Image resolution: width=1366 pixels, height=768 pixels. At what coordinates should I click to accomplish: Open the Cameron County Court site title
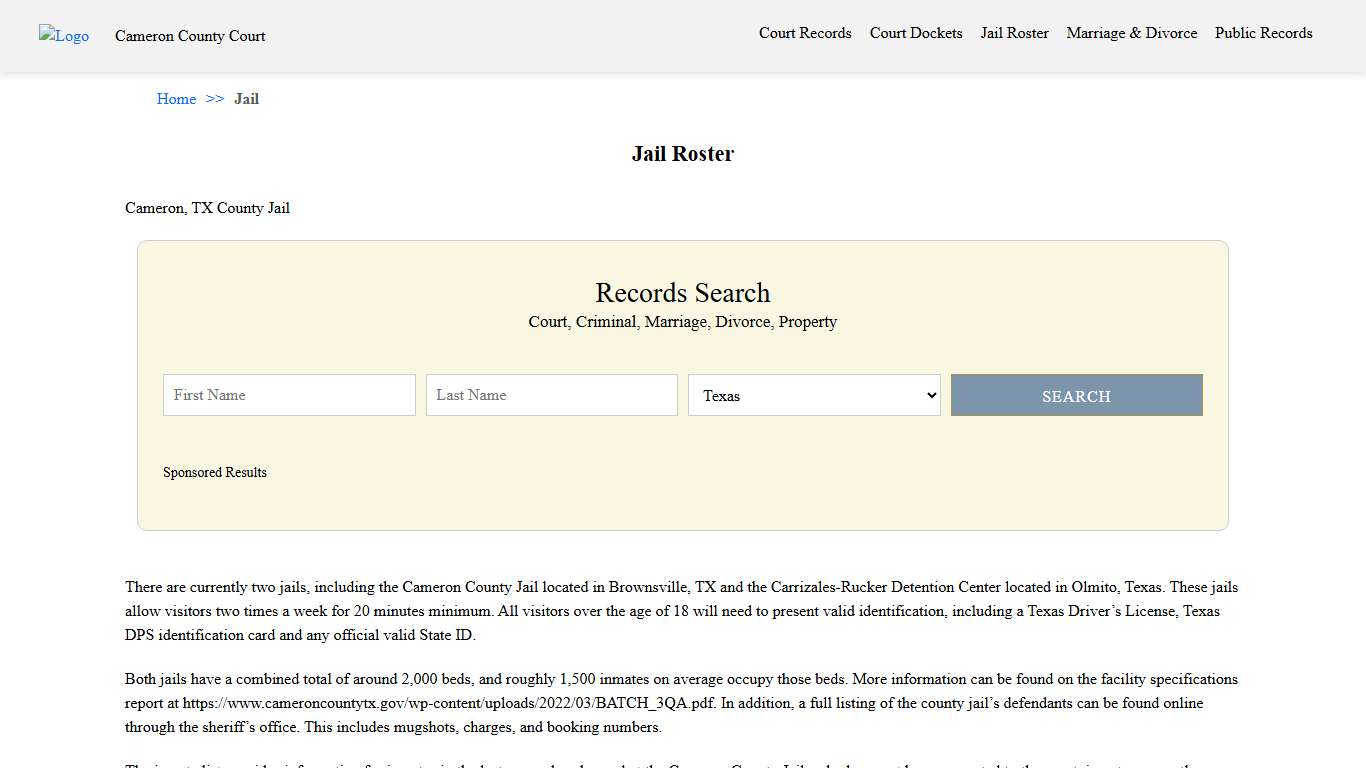point(190,36)
